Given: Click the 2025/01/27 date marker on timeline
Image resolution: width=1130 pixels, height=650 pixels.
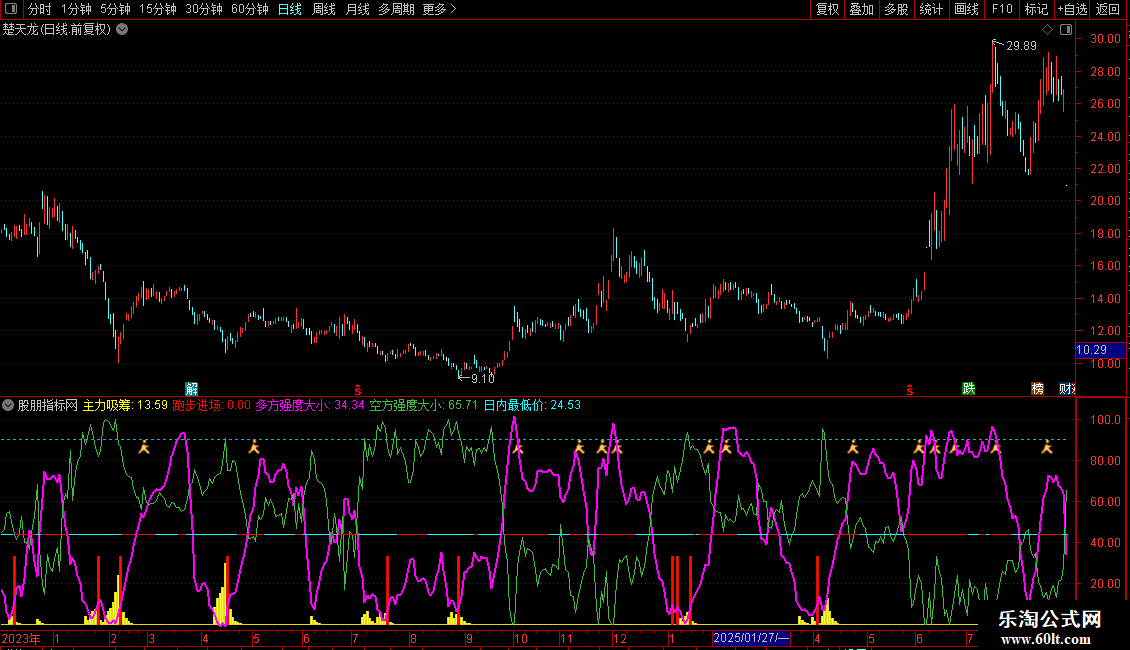Looking at the screenshot, I should coord(751,638).
